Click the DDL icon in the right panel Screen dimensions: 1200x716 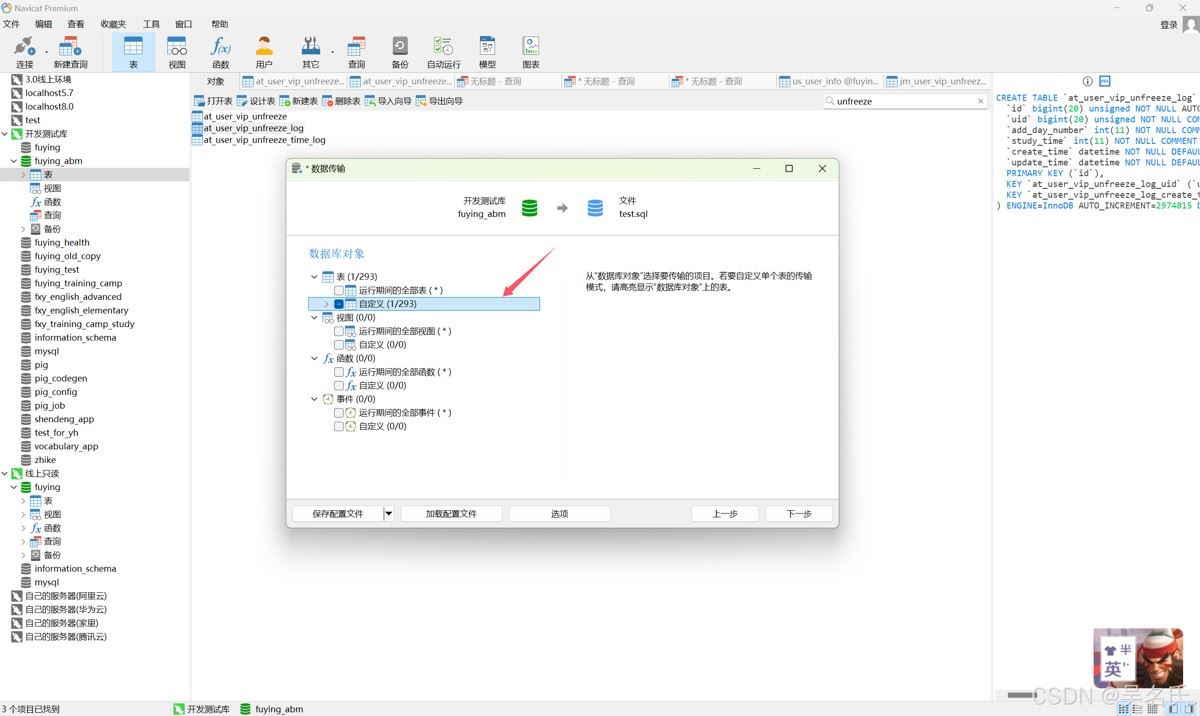click(x=1105, y=82)
